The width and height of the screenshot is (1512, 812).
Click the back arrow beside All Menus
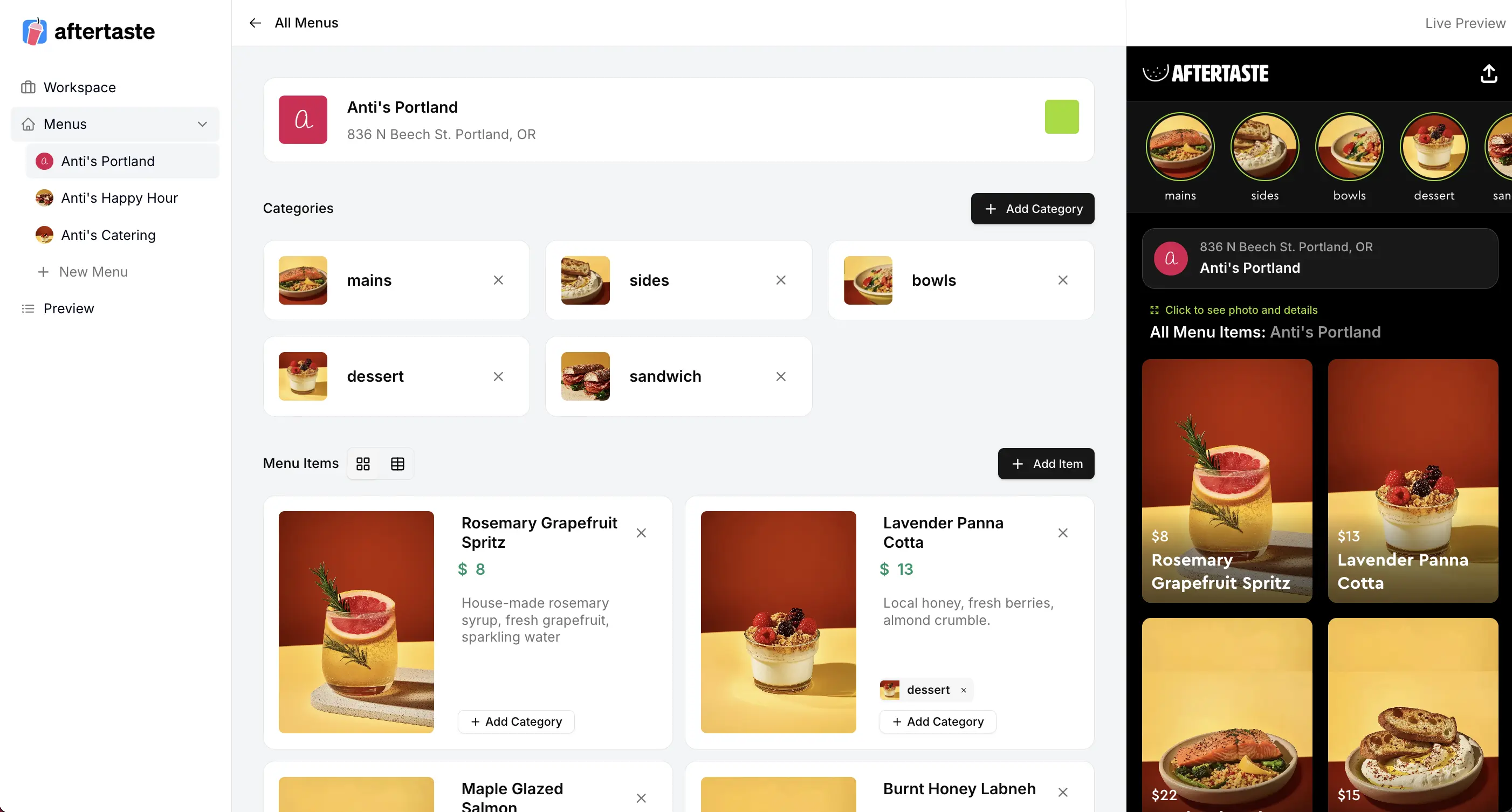click(x=255, y=23)
